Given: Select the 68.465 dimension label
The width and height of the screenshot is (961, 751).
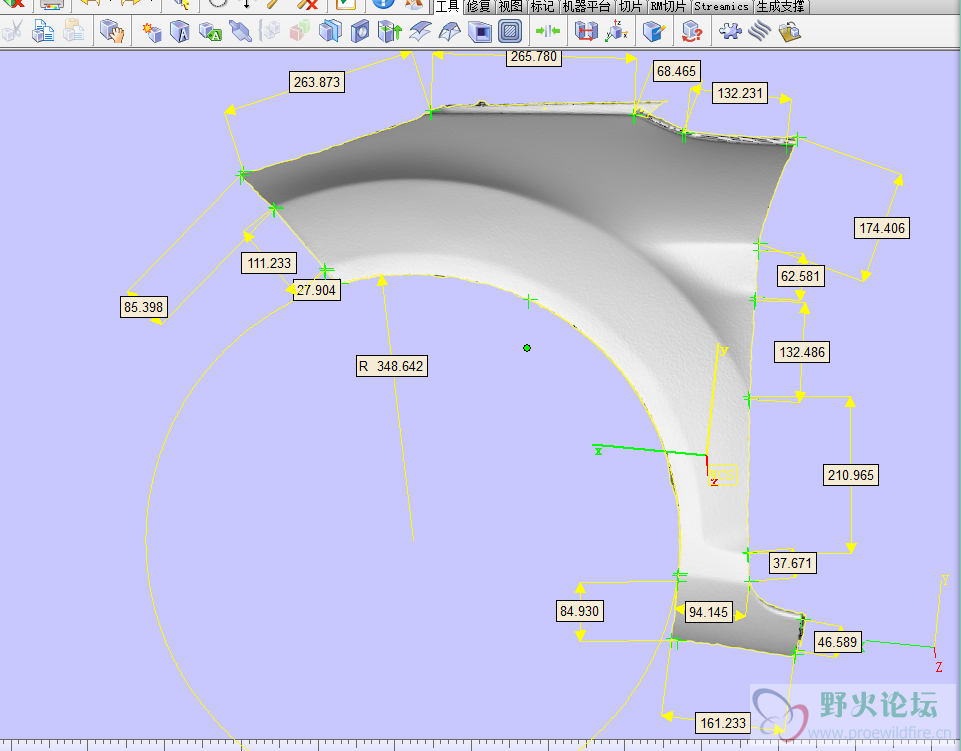Looking at the screenshot, I should tap(677, 71).
